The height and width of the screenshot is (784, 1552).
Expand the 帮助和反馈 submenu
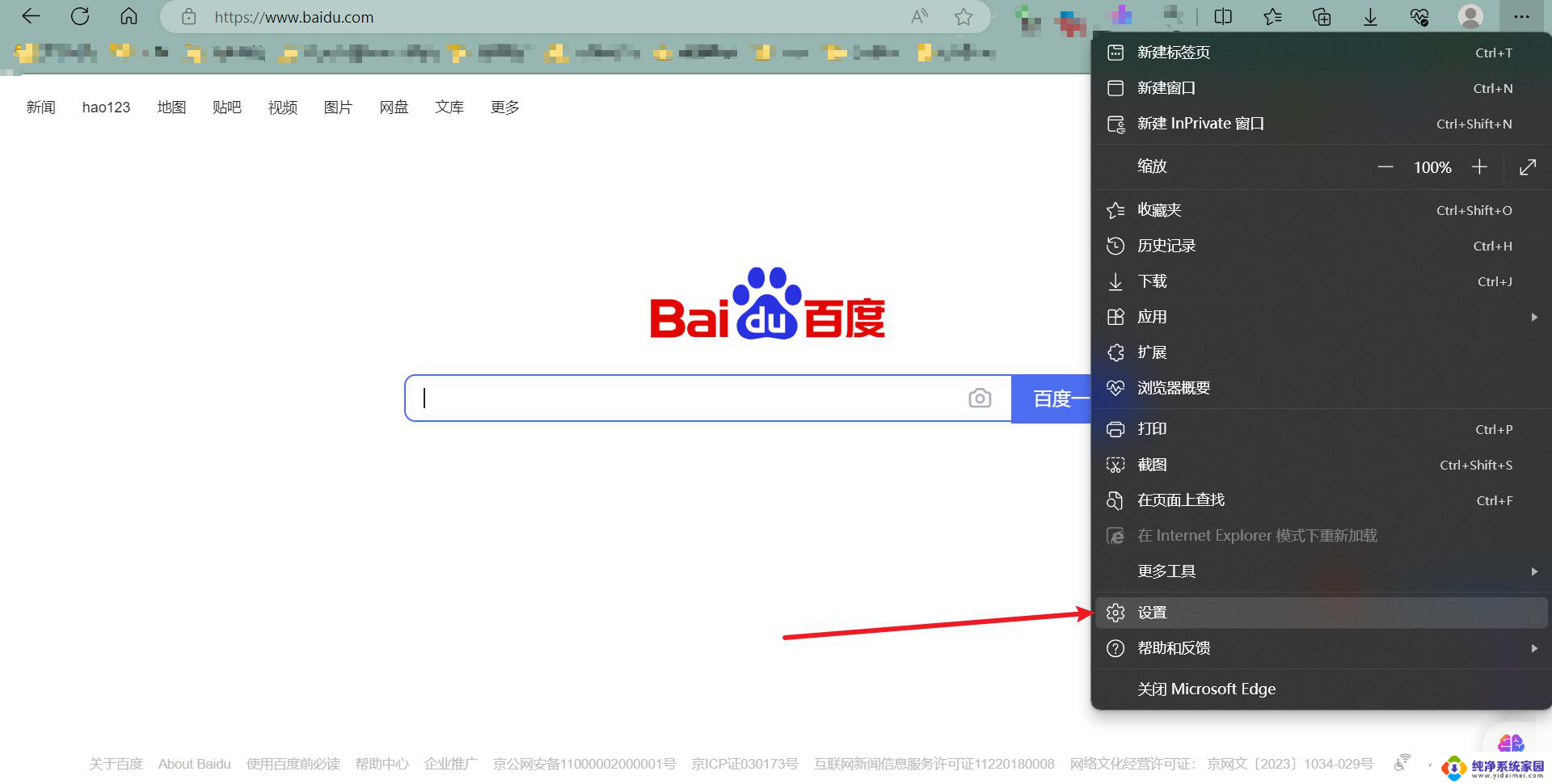click(x=1321, y=648)
